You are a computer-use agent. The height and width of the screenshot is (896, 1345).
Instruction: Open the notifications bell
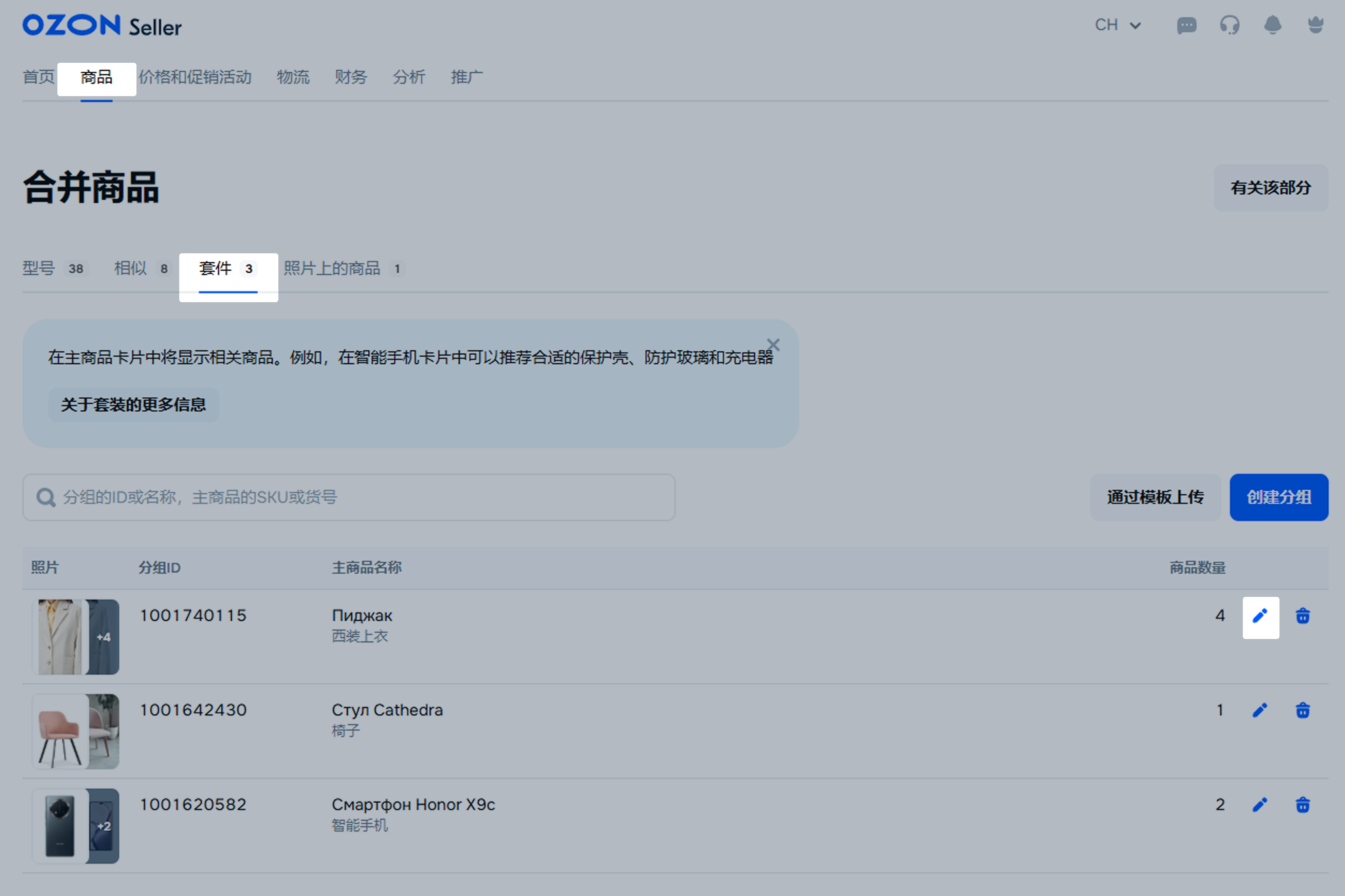pos(1272,25)
